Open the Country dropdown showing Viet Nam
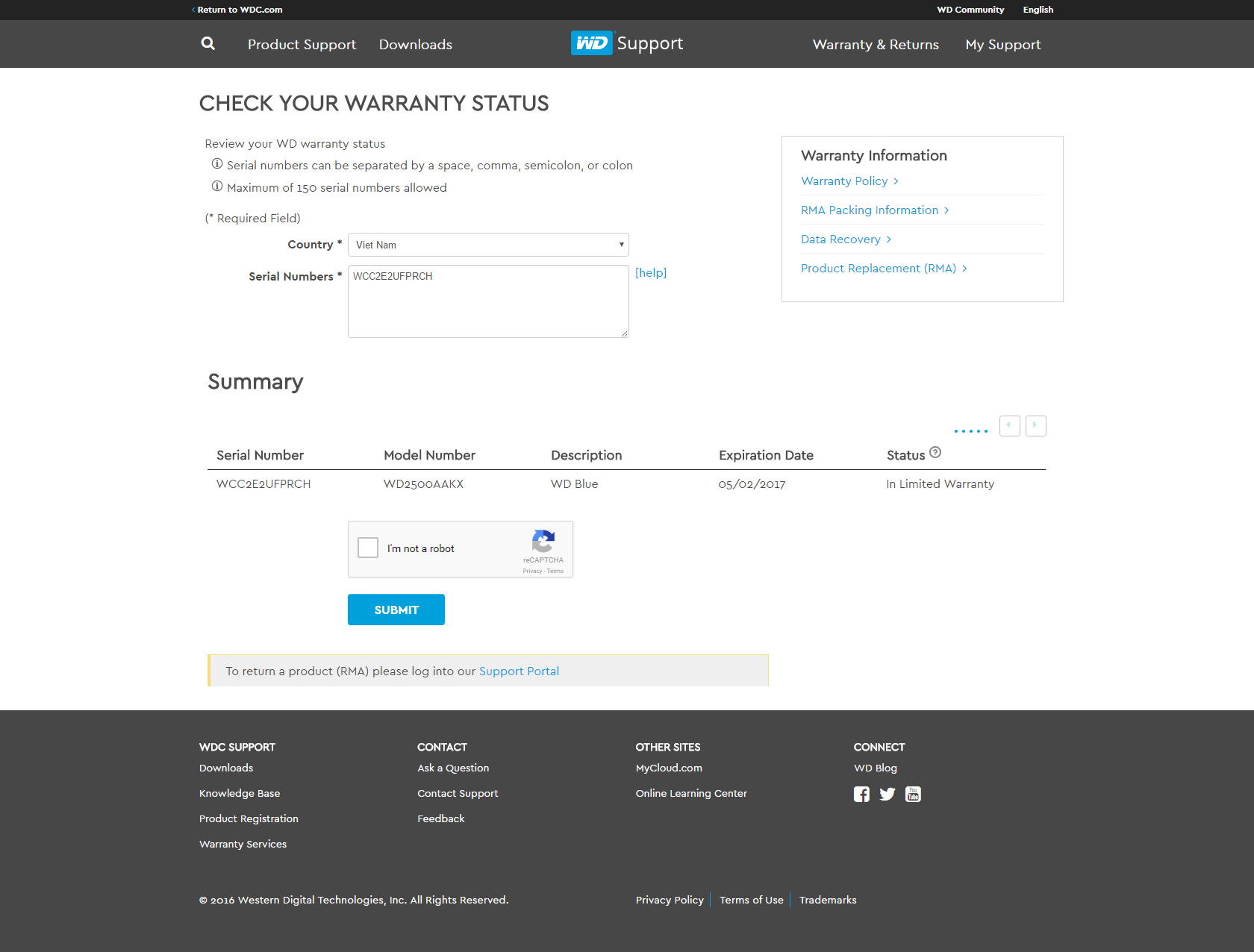 click(x=488, y=245)
